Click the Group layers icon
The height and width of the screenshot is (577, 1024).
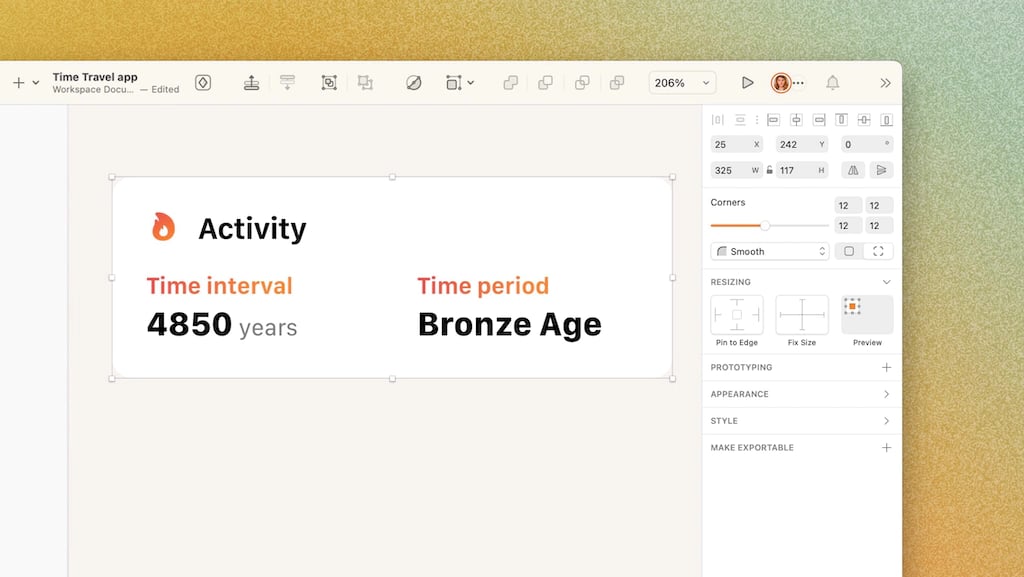(x=329, y=83)
